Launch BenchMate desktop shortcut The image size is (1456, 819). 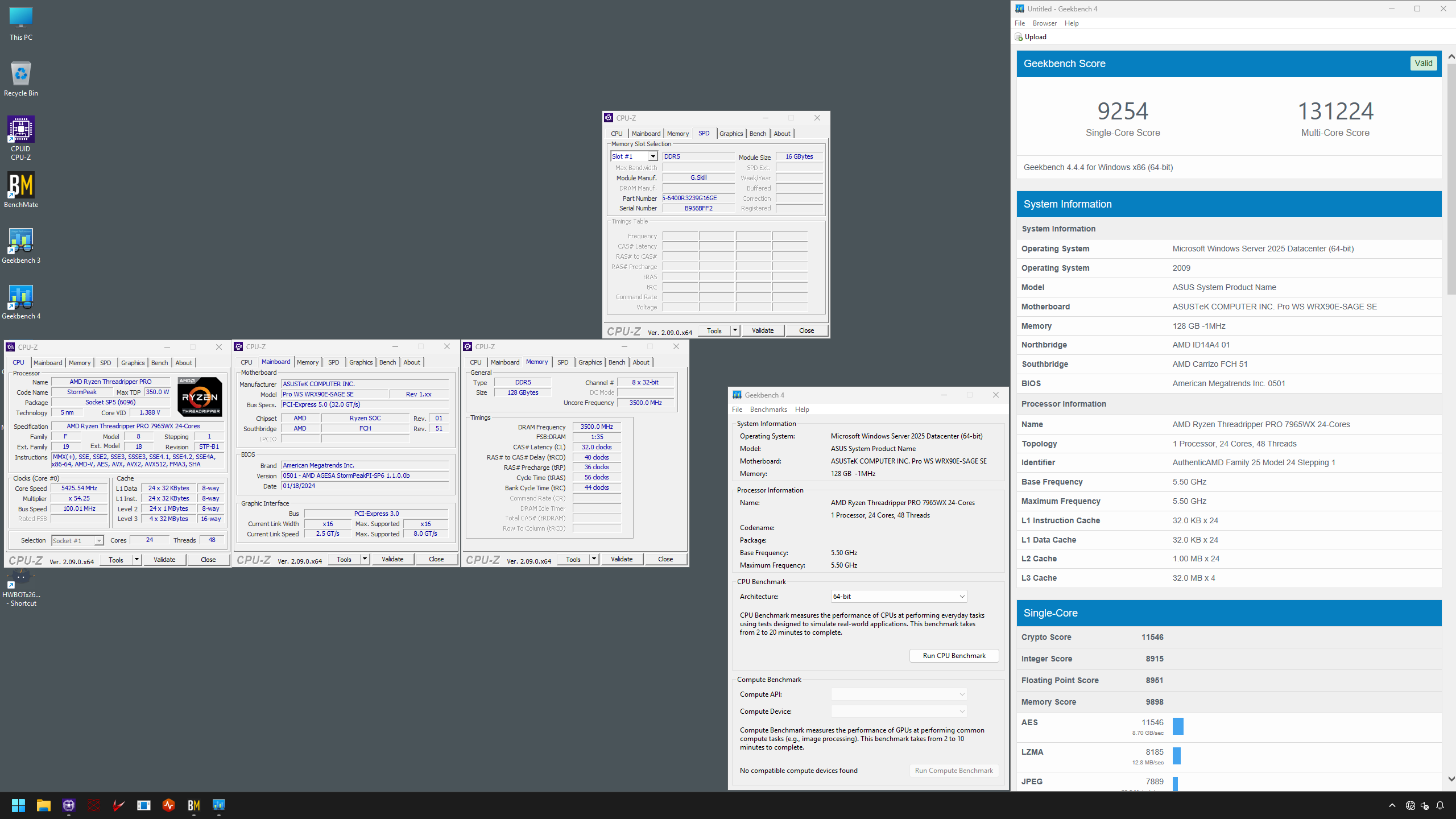coord(21,190)
